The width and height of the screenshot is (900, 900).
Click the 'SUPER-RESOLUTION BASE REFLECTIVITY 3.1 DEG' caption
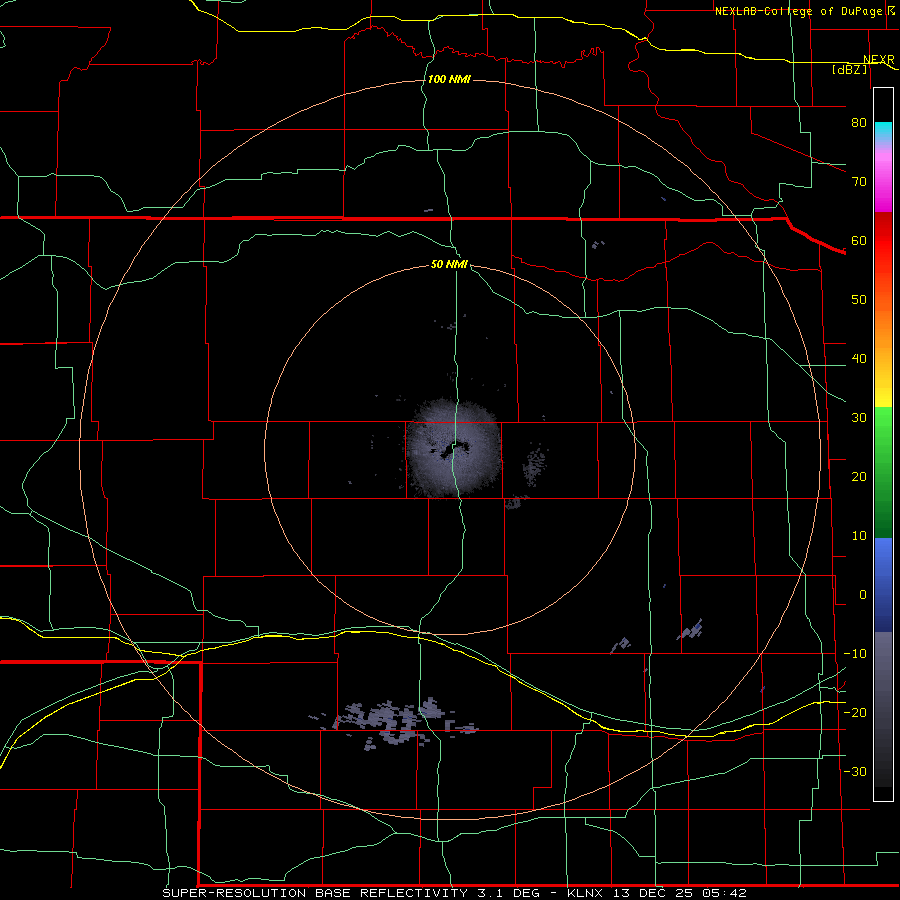(351, 893)
